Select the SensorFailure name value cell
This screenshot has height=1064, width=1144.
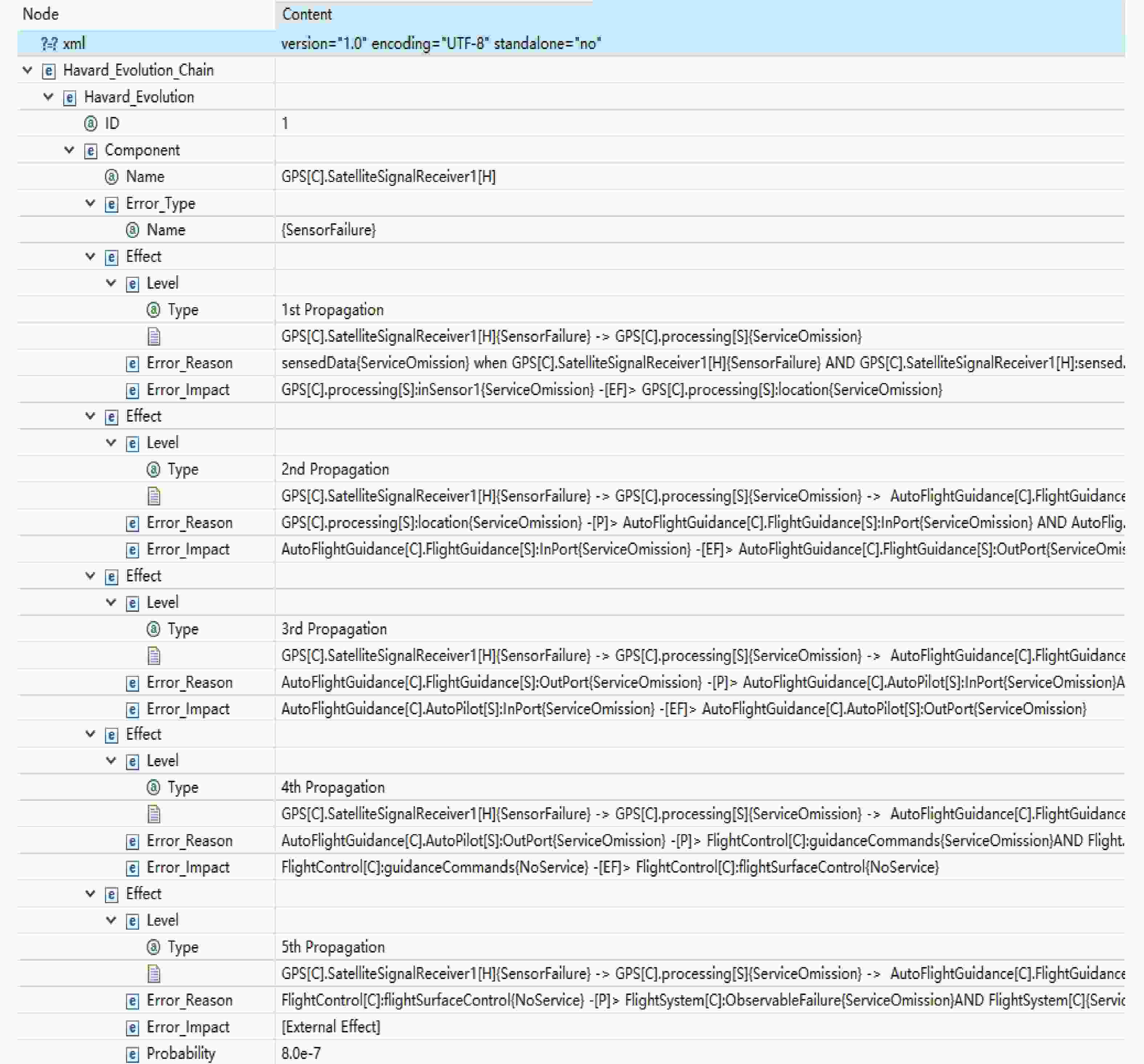[x=329, y=230]
